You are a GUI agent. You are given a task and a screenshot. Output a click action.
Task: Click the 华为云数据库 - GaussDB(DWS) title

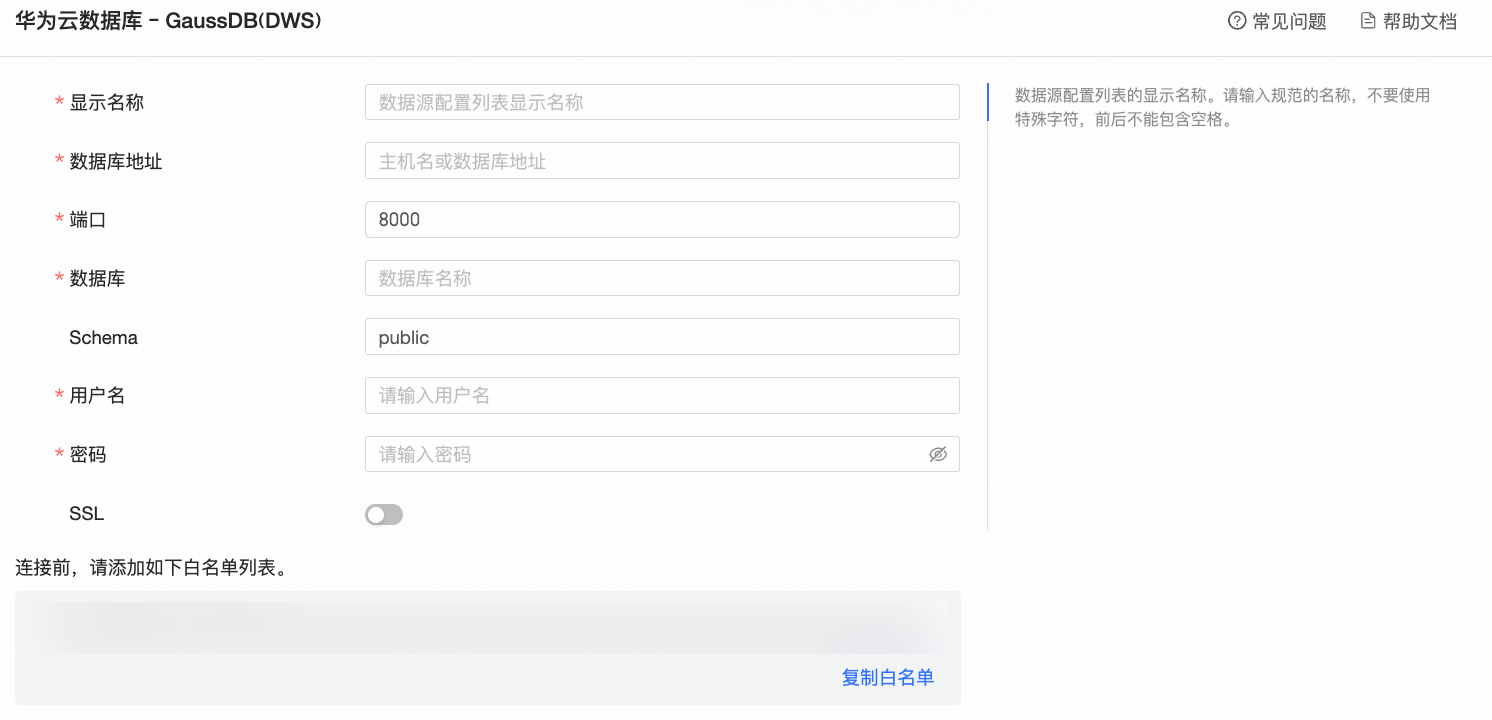[x=168, y=20]
